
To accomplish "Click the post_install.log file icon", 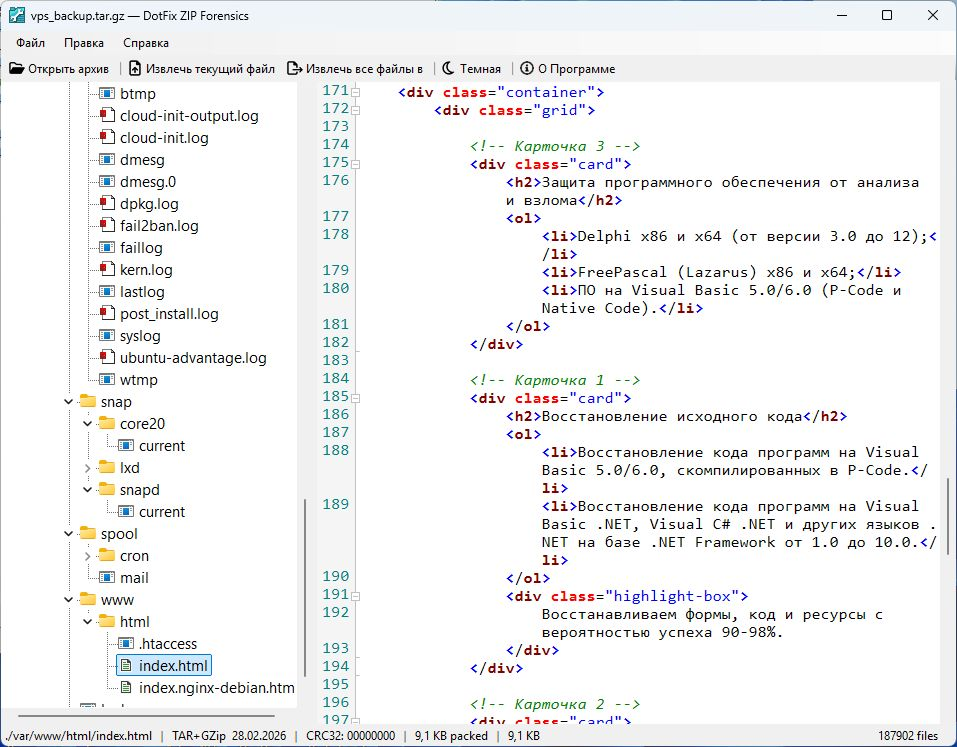I will click(x=107, y=313).
